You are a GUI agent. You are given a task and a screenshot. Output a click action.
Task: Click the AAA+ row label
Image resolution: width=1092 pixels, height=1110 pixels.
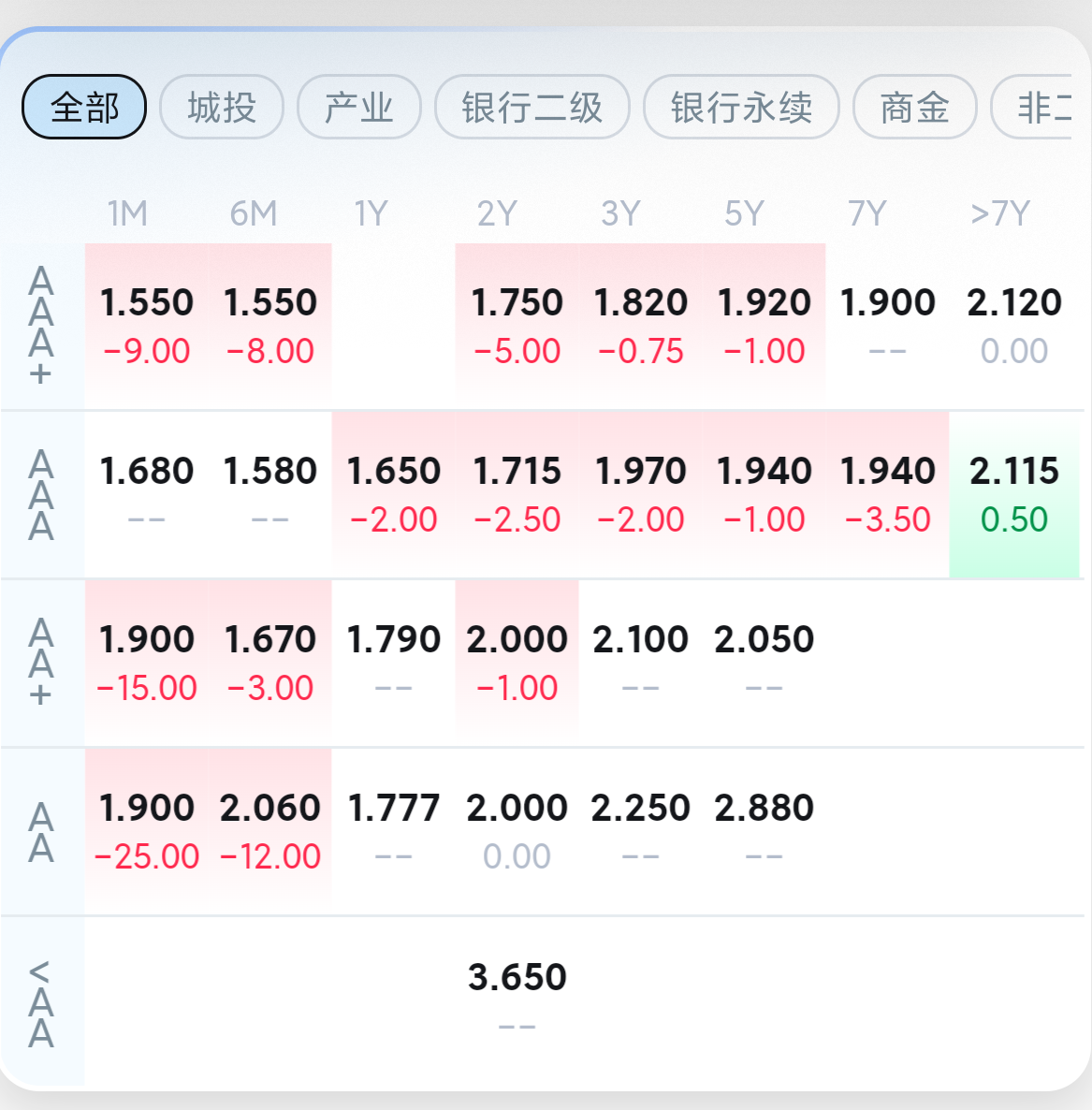41,326
